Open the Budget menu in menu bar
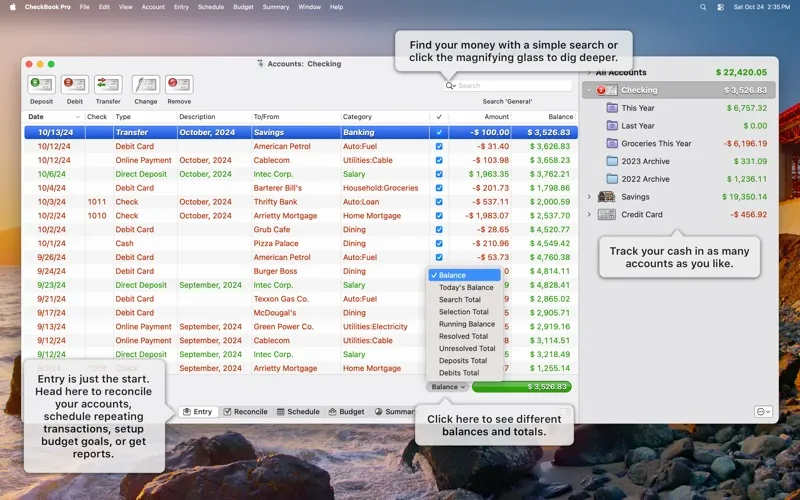Image resolution: width=800 pixels, height=500 pixels. tap(243, 7)
